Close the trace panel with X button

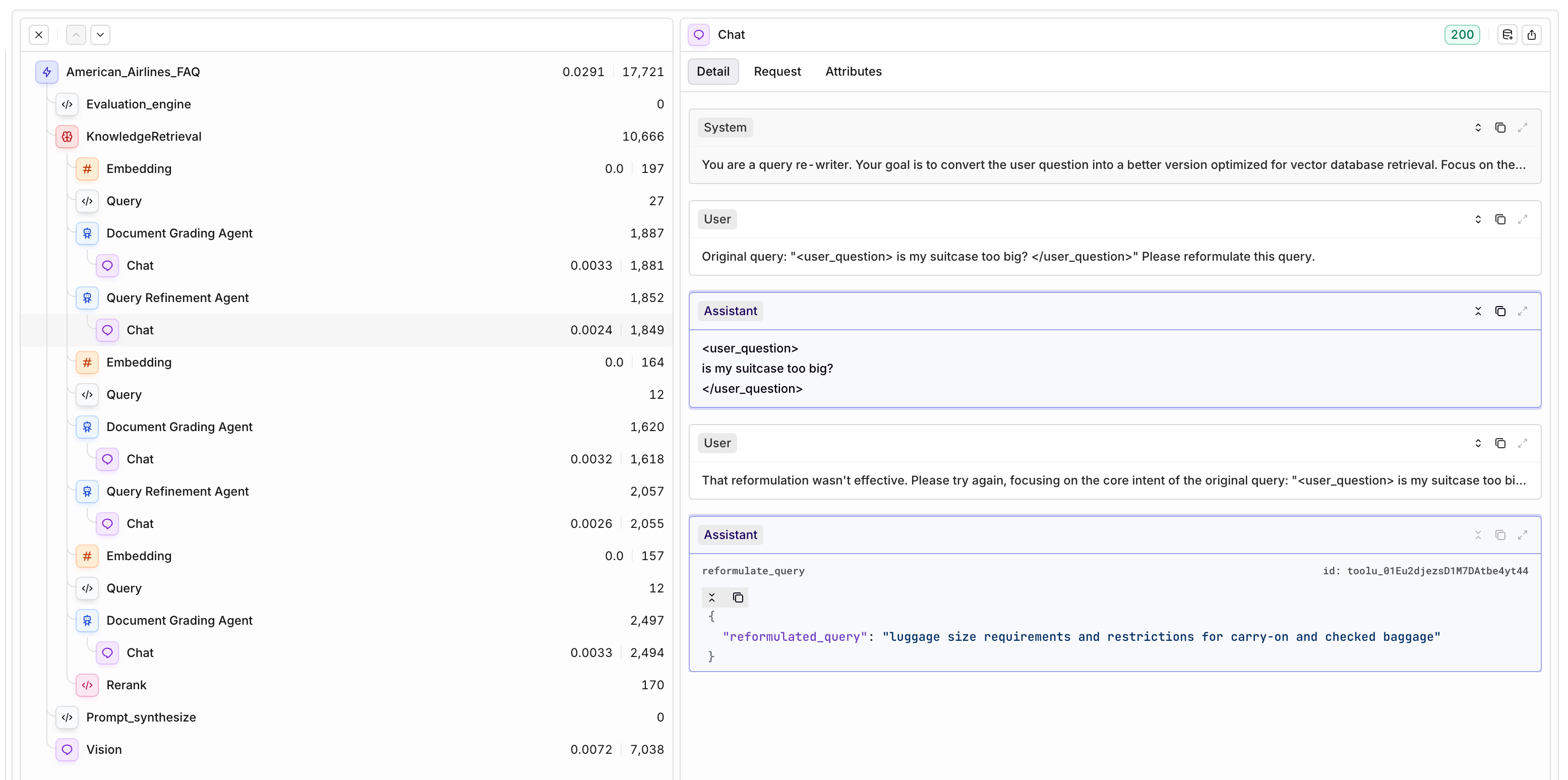(39, 35)
